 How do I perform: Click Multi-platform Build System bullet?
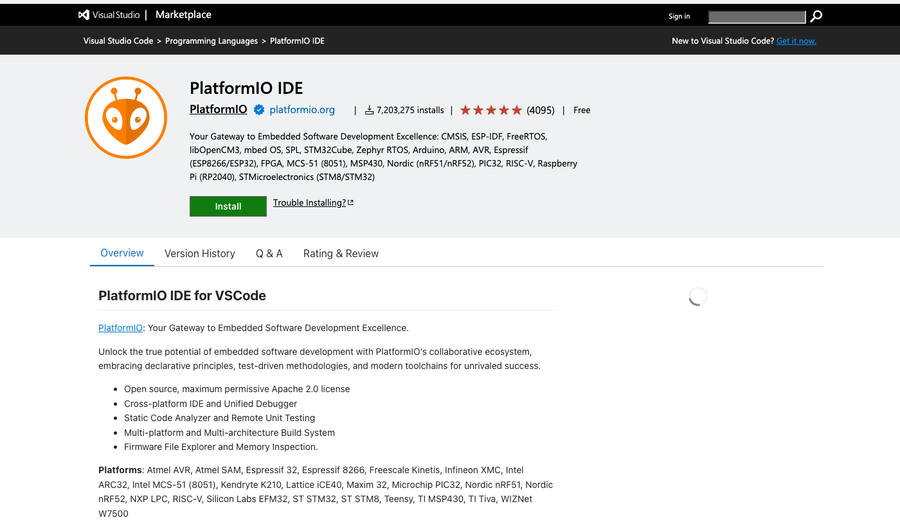(229, 433)
